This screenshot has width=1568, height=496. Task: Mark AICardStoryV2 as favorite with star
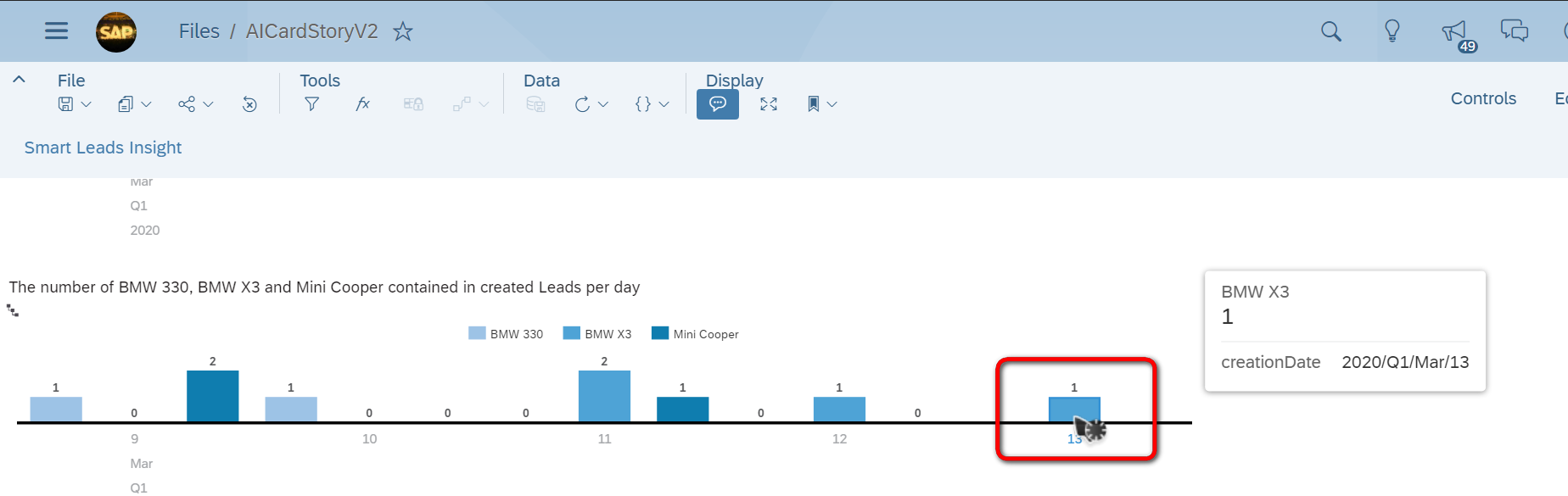[x=403, y=31]
